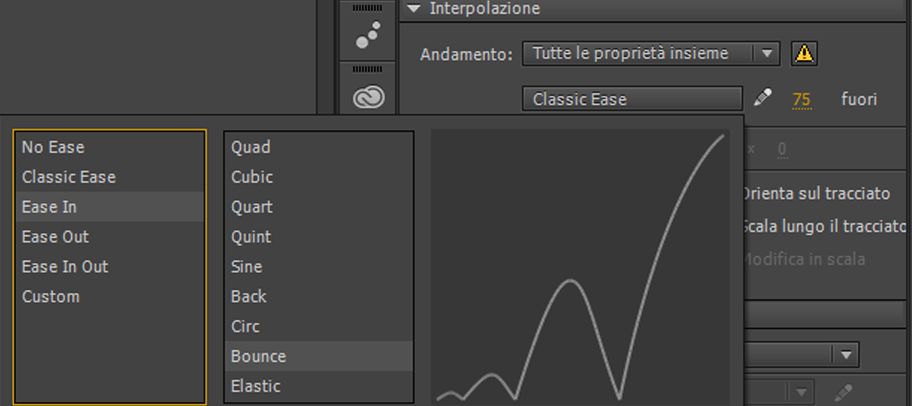
Task: Choose Classic Ease in the ease list
Action: coord(69,177)
